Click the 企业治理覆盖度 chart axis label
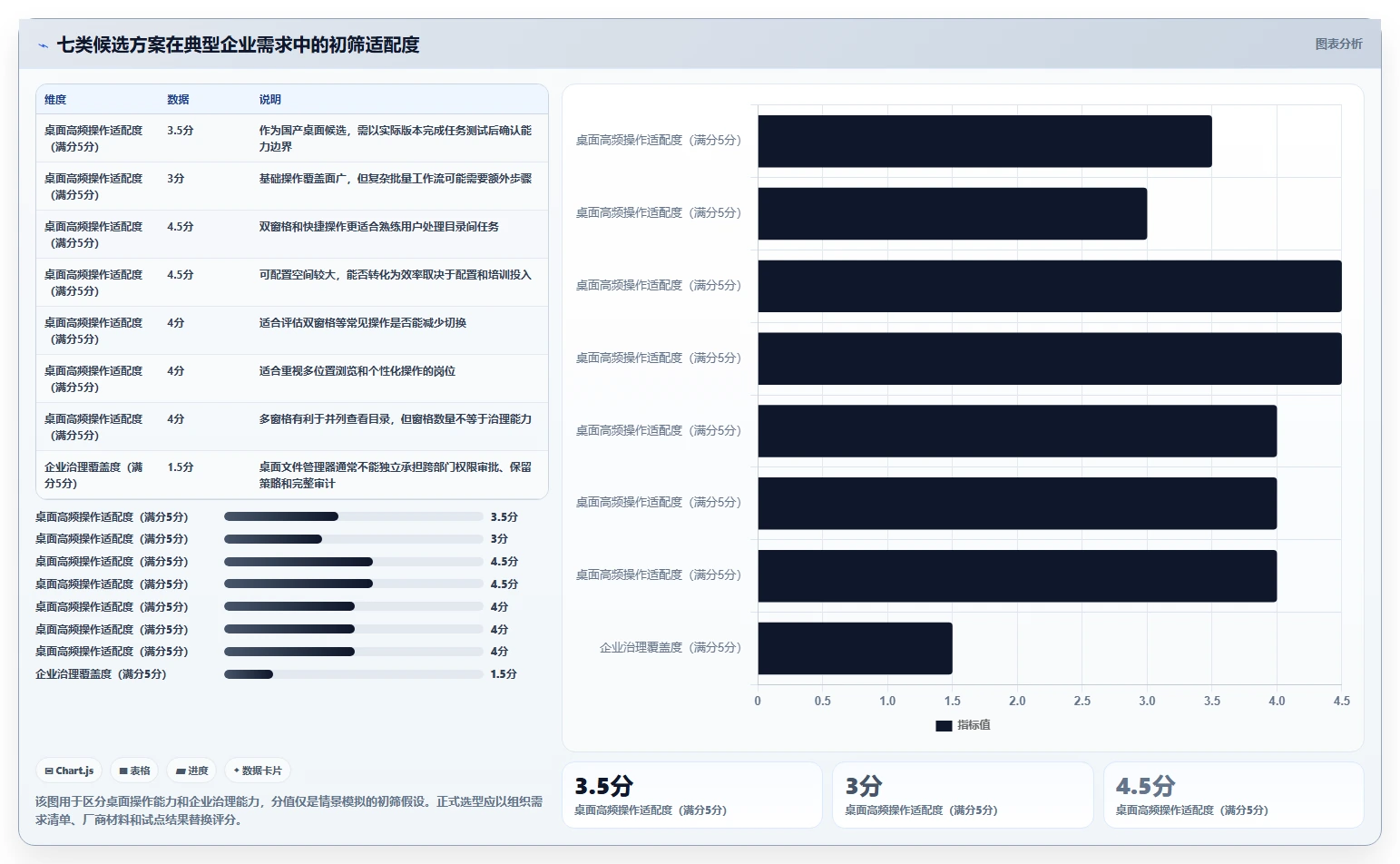The width and height of the screenshot is (1400, 864). (671, 648)
